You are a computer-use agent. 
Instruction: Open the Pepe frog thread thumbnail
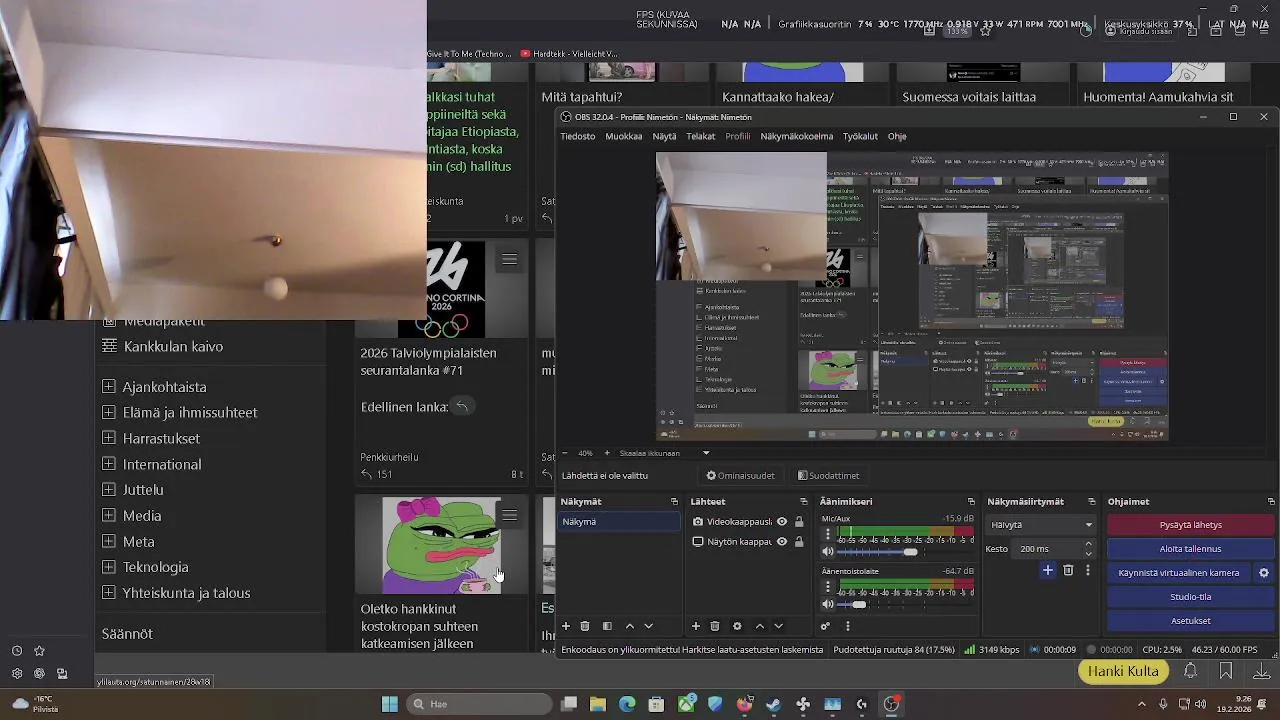(441, 546)
